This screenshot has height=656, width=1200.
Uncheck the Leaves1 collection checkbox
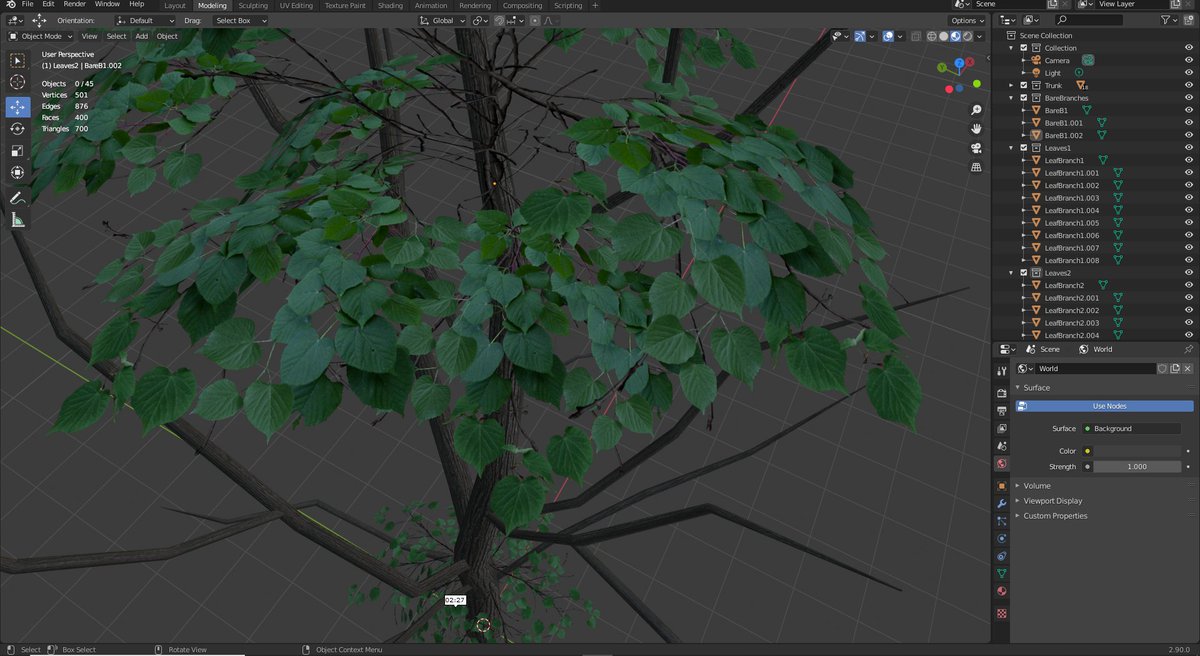coord(1023,148)
